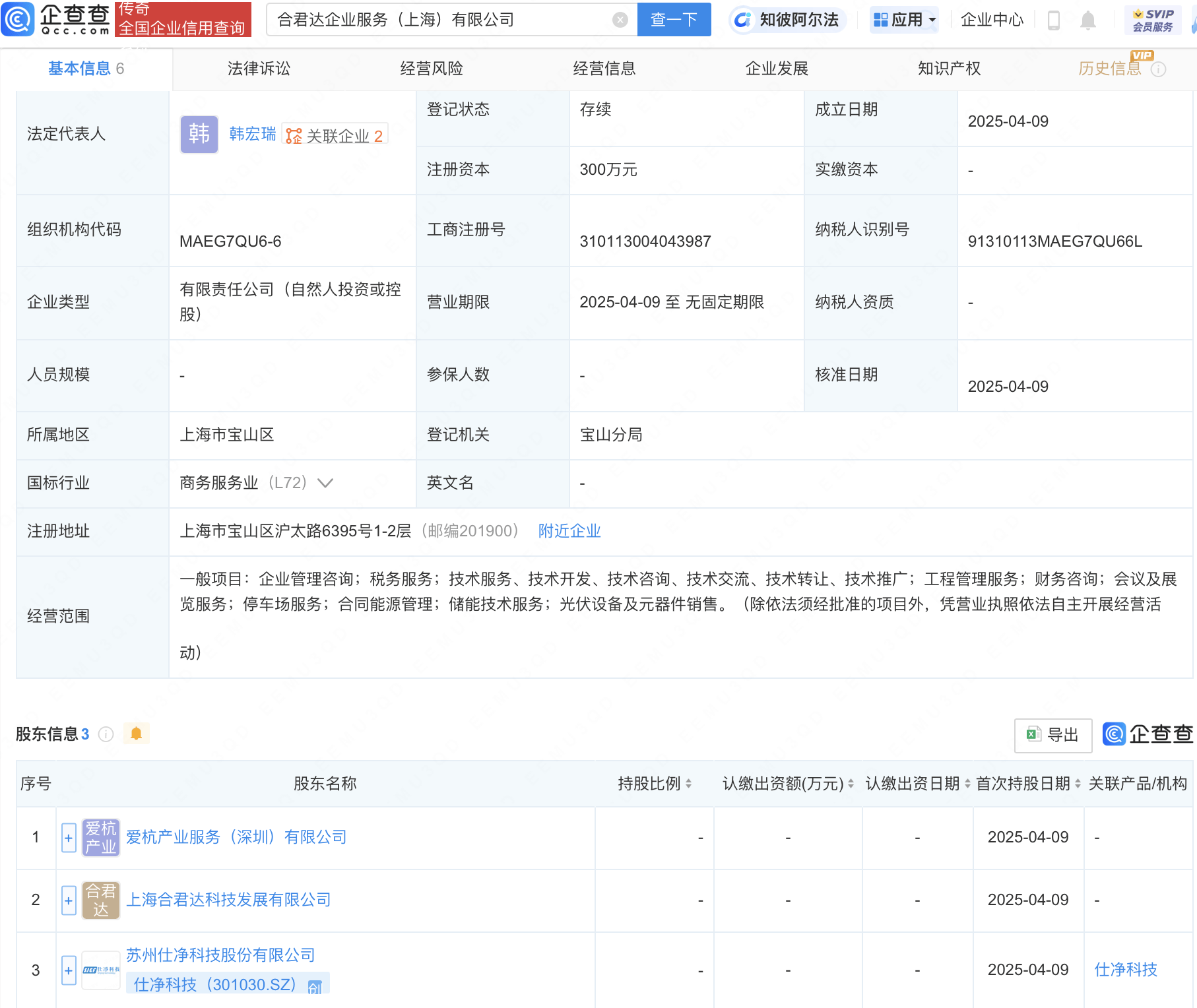The width and height of the screenshot is (1197, 1008).
Task: Select 纳税人识别号 91310113MAEG7QU66L value
Action: coord(1054,241)
